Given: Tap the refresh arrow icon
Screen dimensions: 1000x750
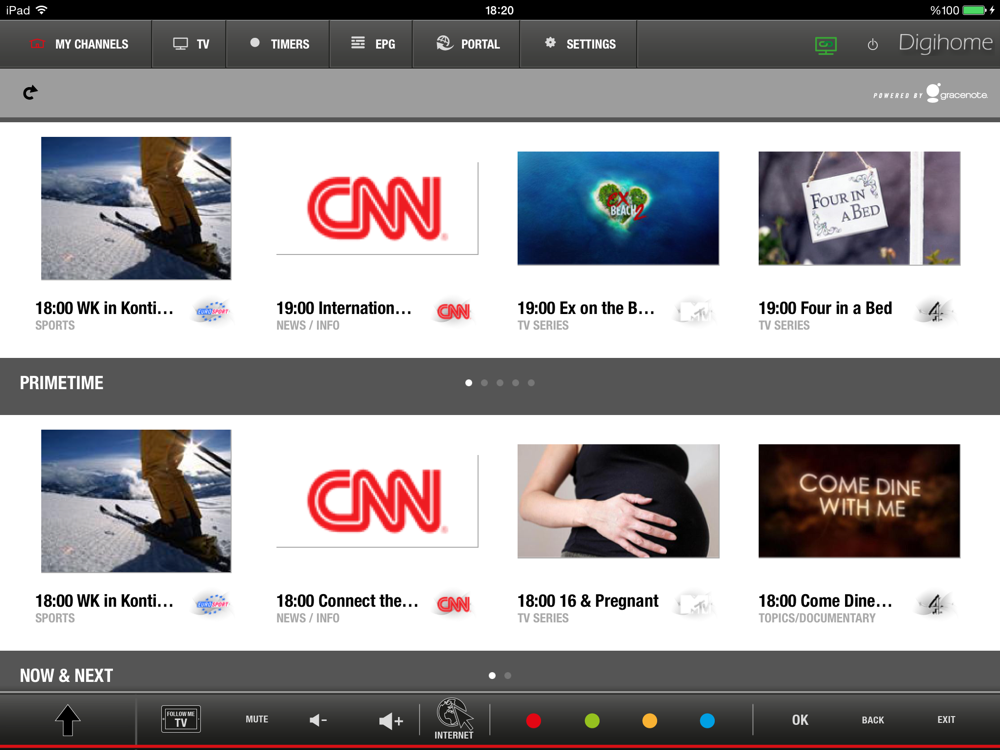Looking at the screenshot, I should pos(30,93).
